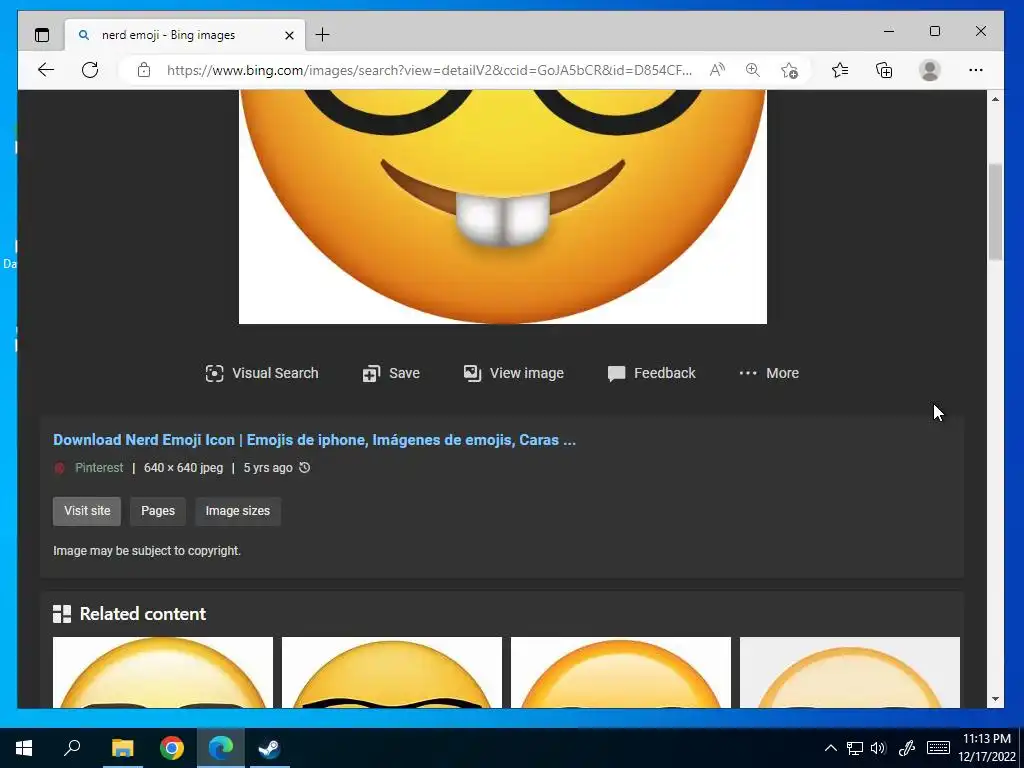Click the Visit site button
This screenshot has width=1024, height=768.
point(87,511)
